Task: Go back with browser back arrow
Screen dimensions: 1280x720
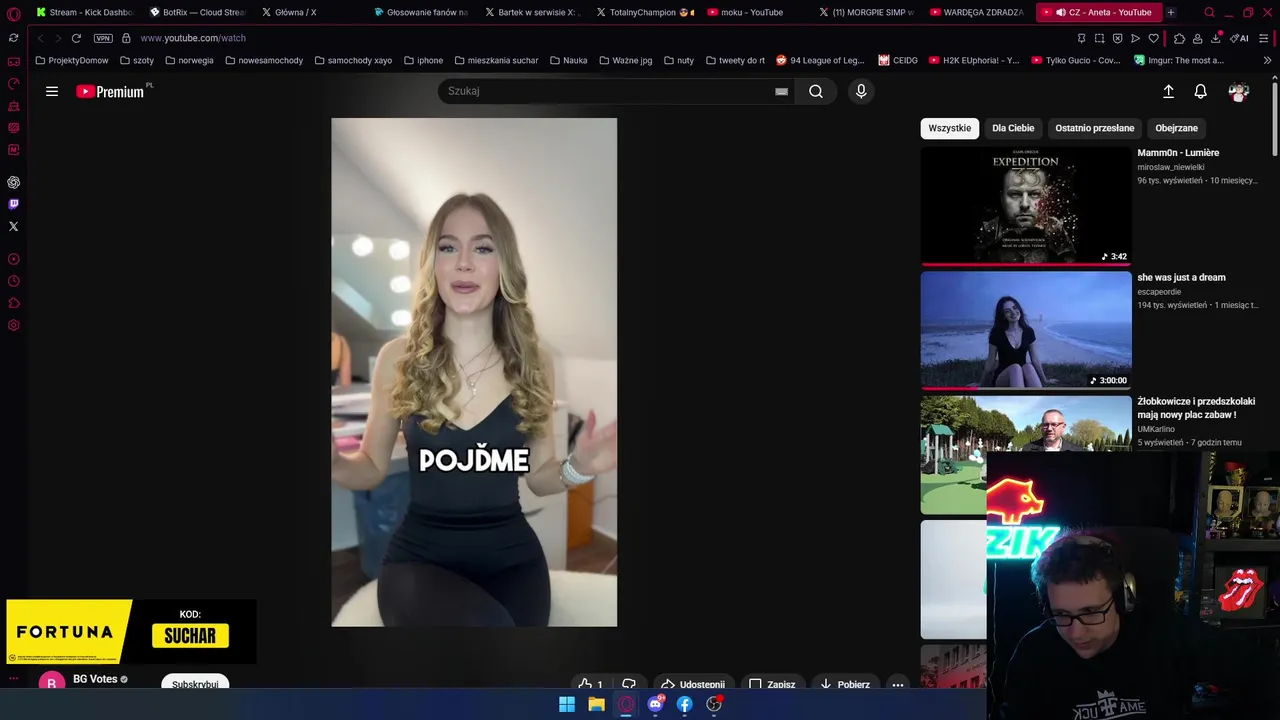Action: point(40,38)
